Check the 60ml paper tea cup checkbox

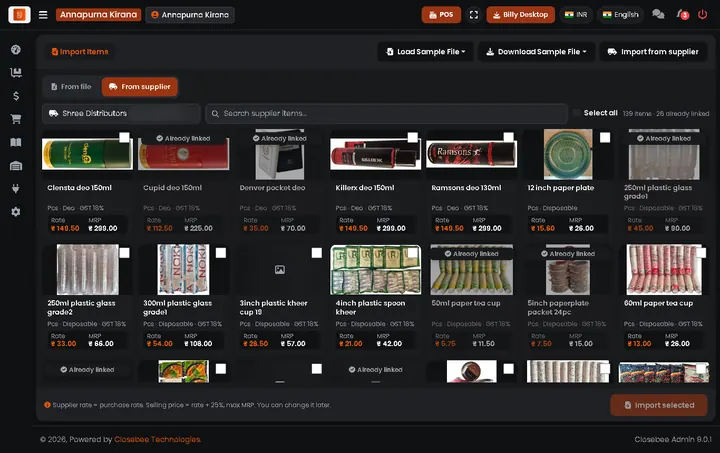point(701,253)
